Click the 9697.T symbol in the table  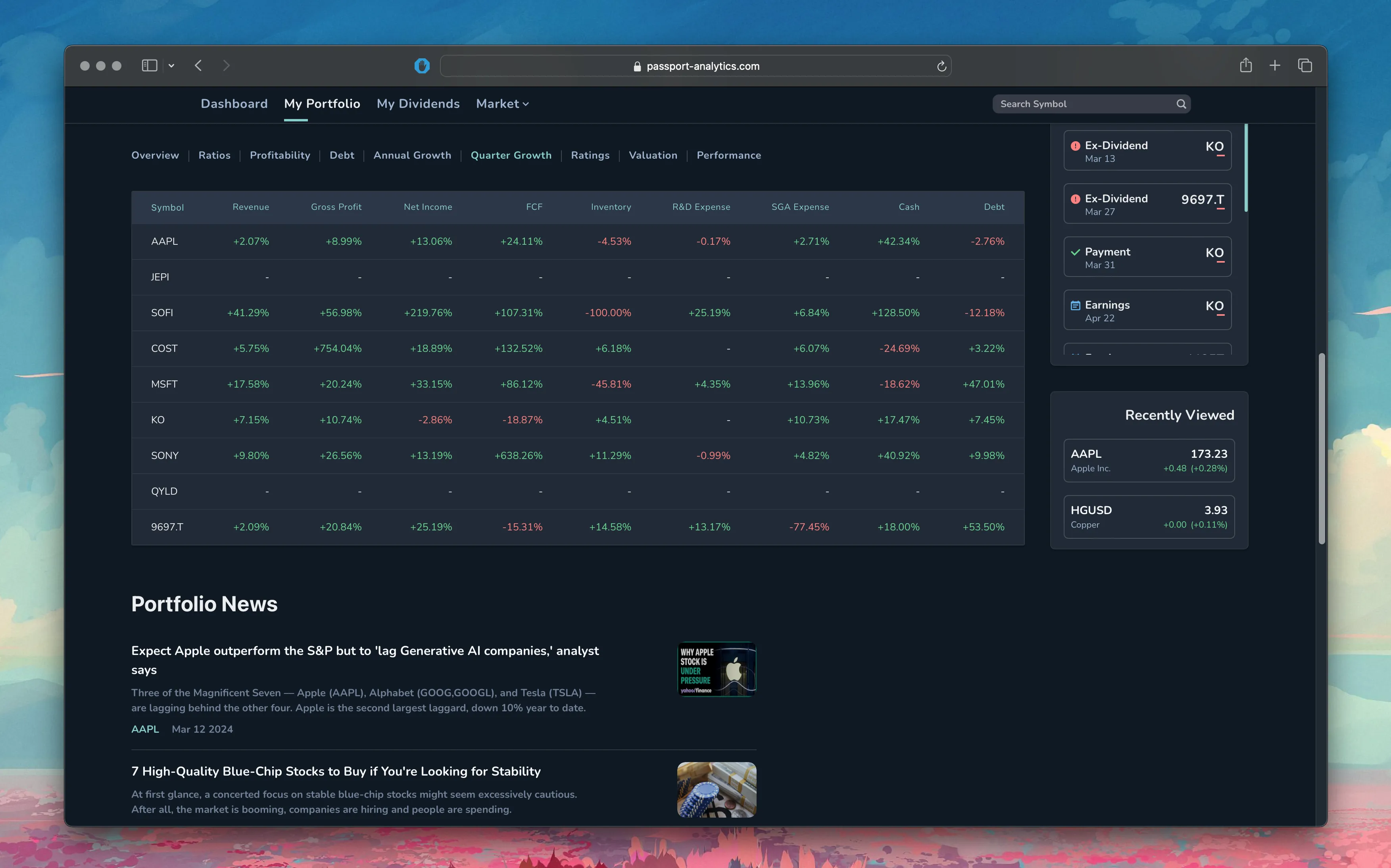167,527
